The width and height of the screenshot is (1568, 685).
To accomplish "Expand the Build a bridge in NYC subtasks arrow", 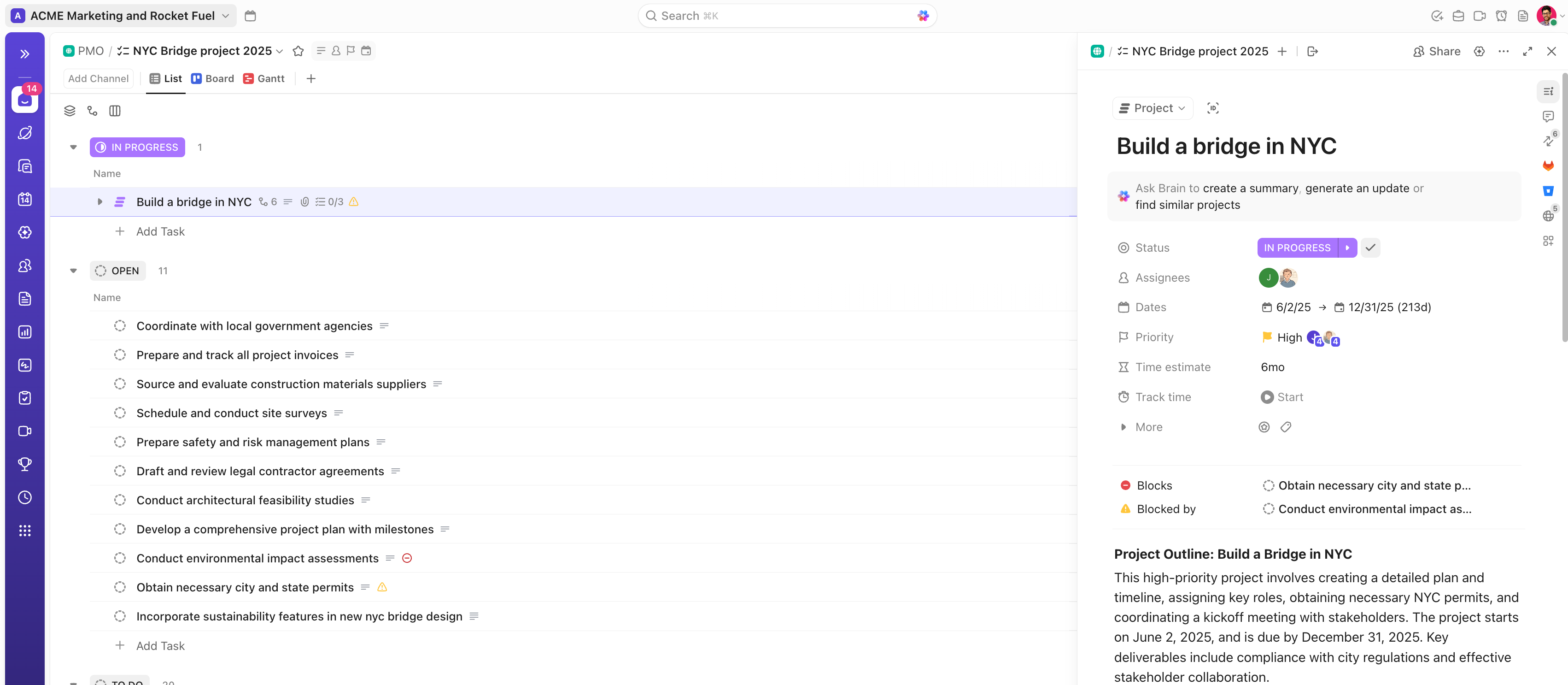I will pyautogui.click(x=99, y=201).
